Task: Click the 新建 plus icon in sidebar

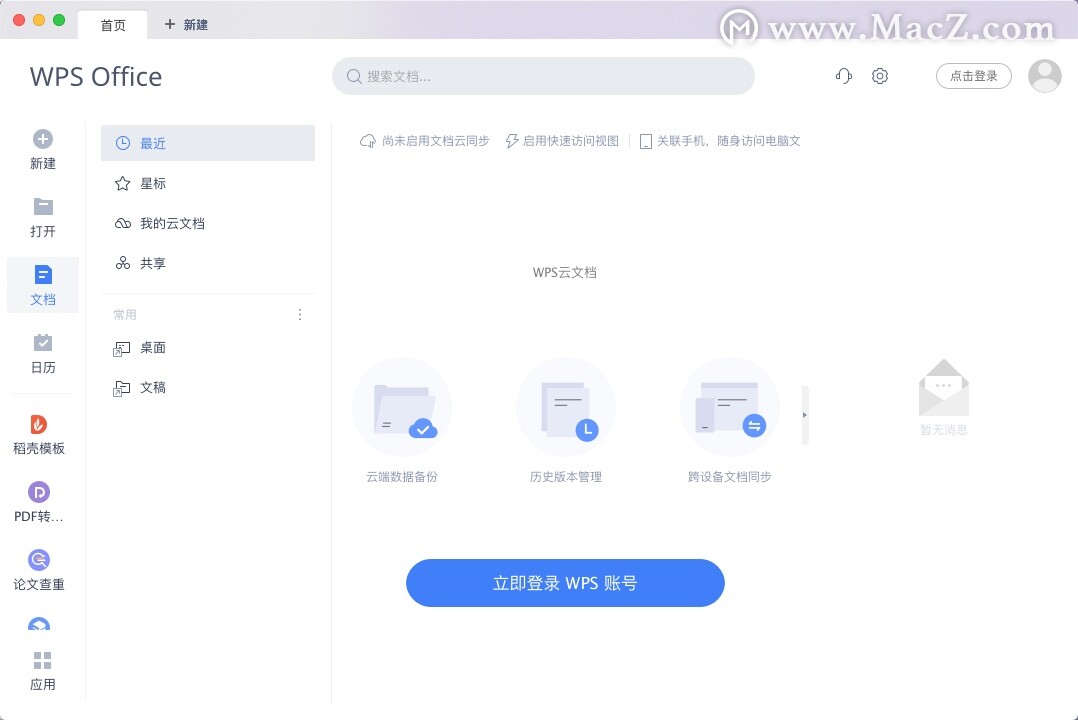Action: 43,140
